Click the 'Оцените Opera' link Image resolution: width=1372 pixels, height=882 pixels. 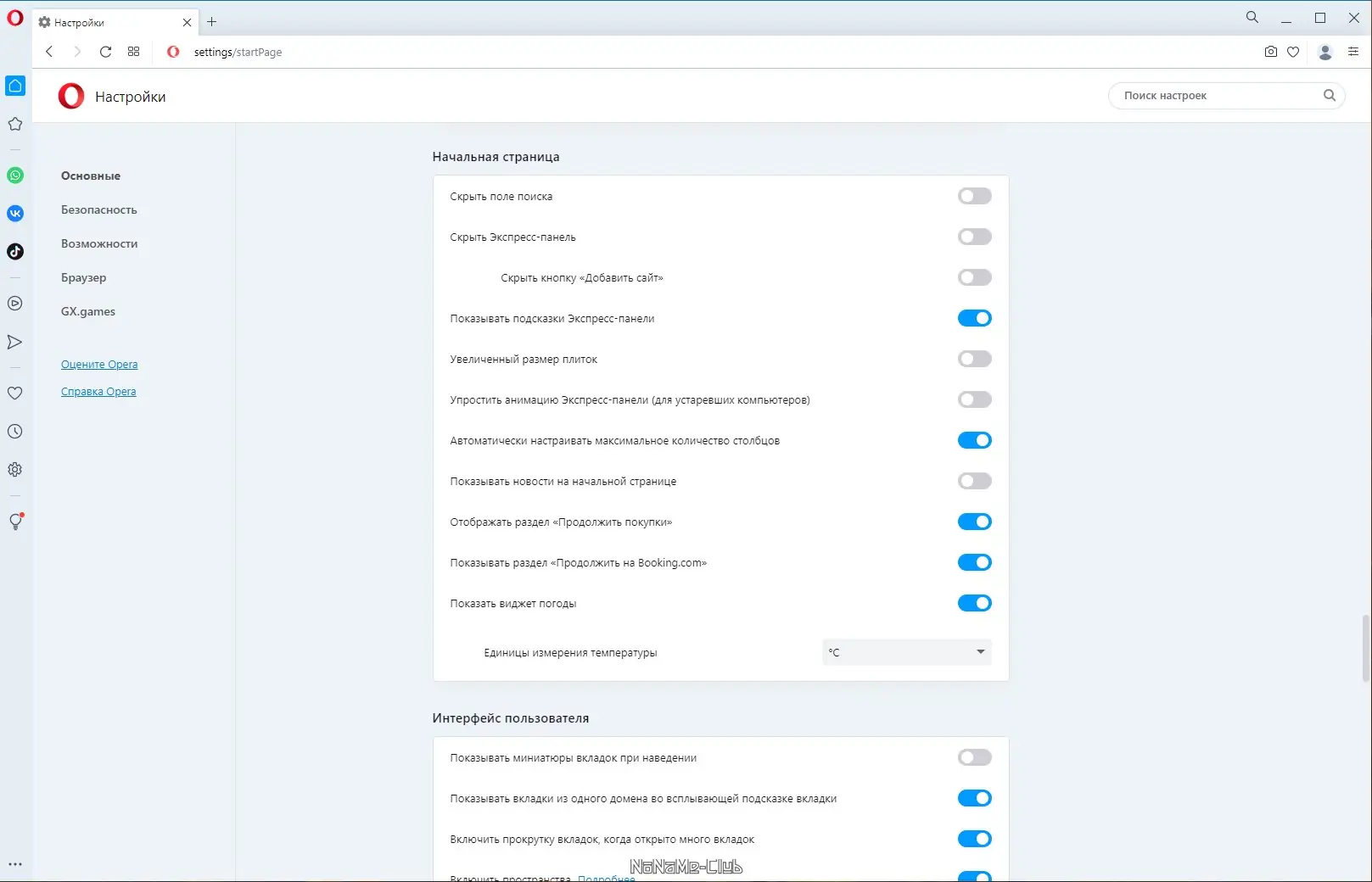99,365
